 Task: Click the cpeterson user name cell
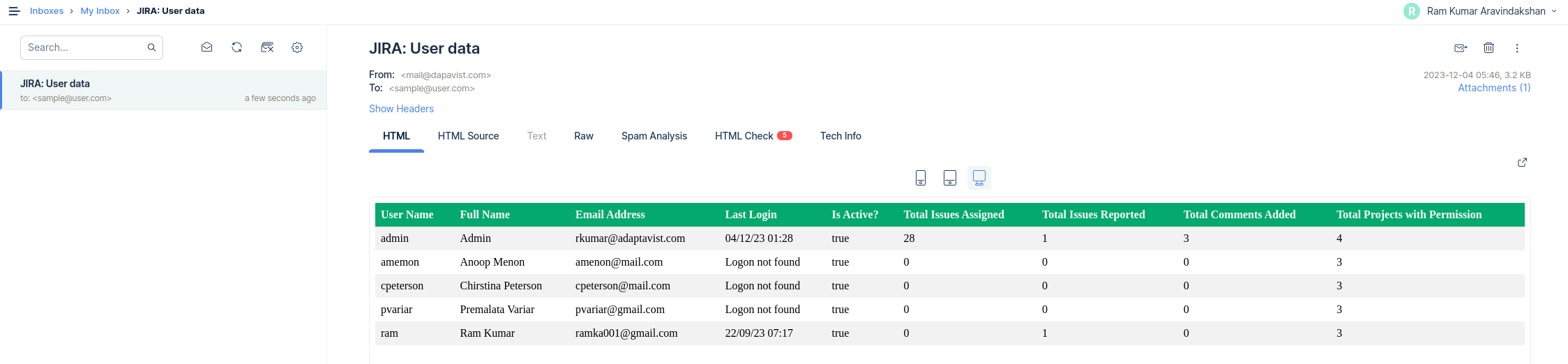(x=402, y=286)
